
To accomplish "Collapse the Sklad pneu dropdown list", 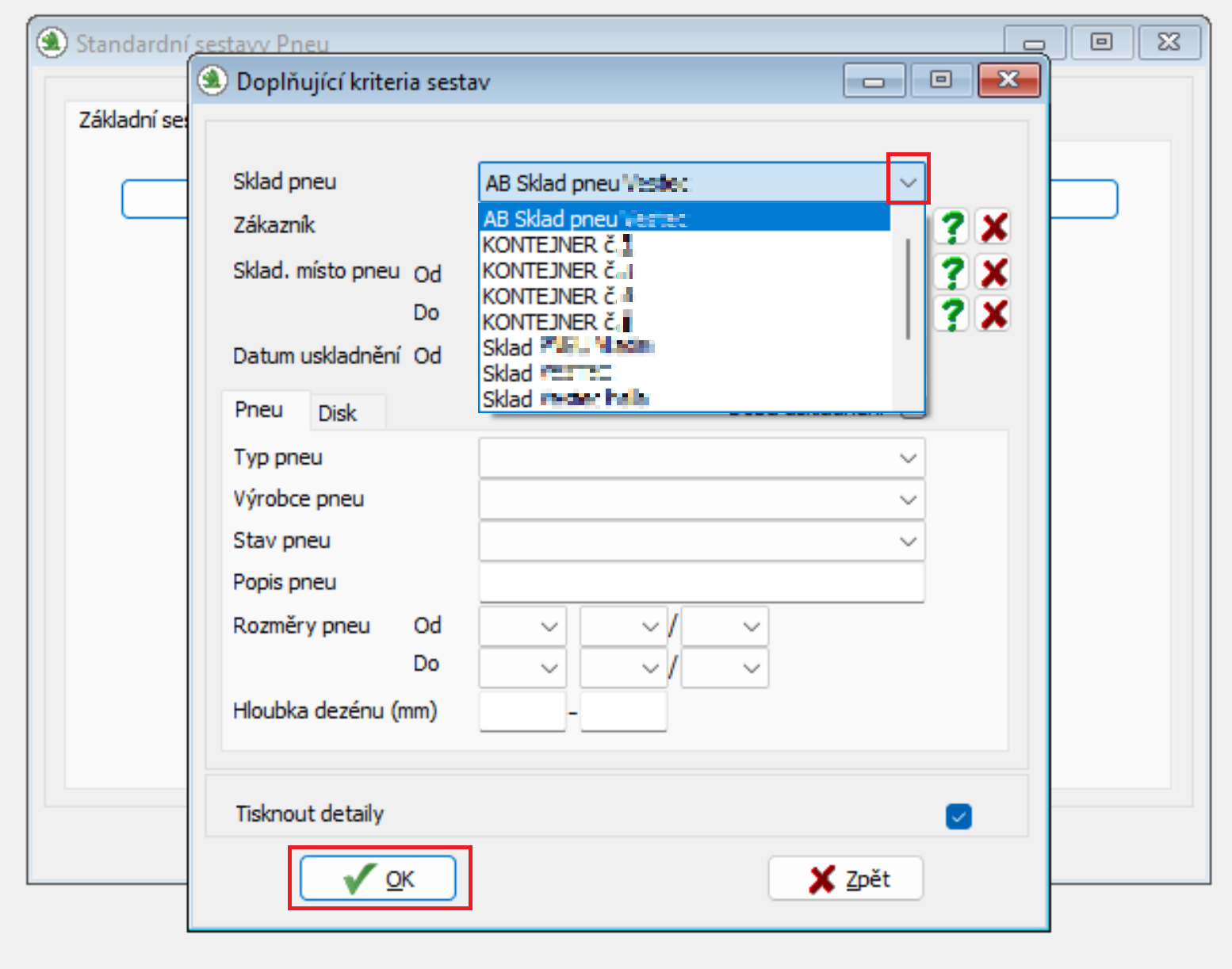I will coord(908,182).
